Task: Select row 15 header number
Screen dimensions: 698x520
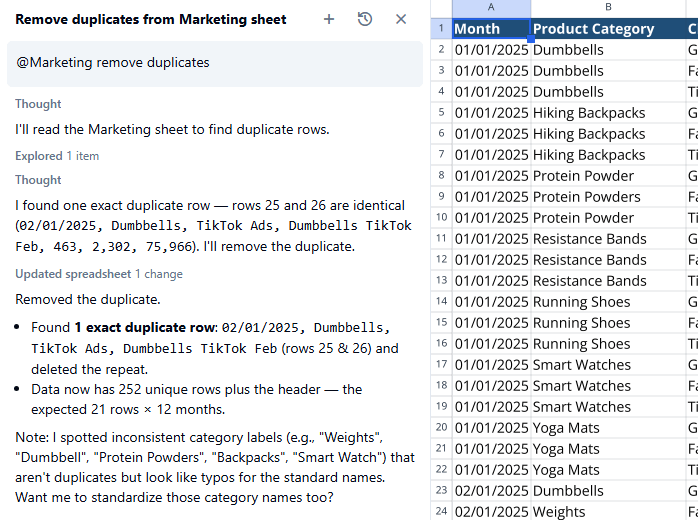Action: [x=441, y=322]
